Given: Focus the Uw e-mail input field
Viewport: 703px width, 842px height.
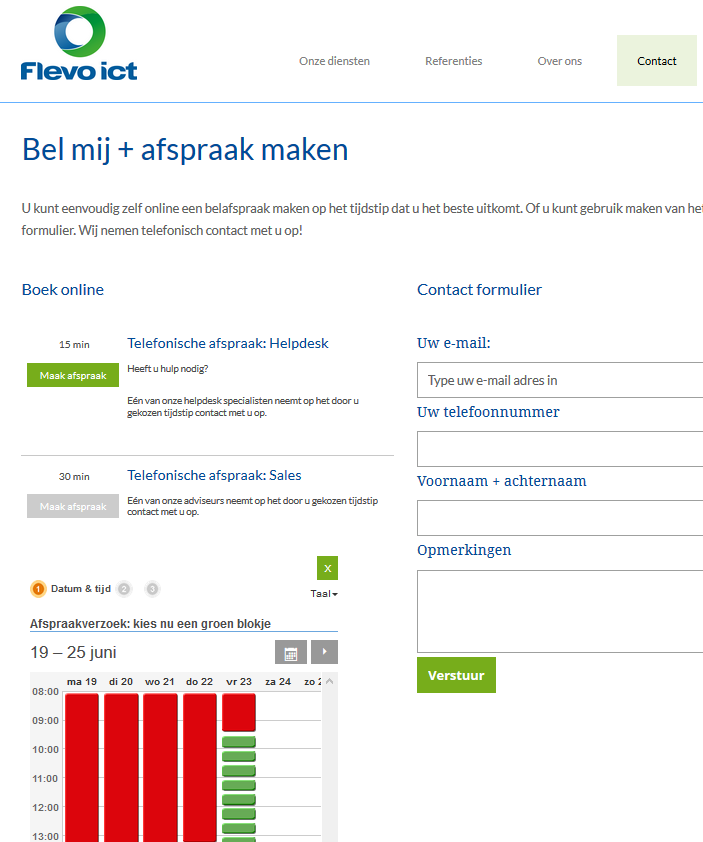Looking at the screenshot, I should (x=560, y=380).
